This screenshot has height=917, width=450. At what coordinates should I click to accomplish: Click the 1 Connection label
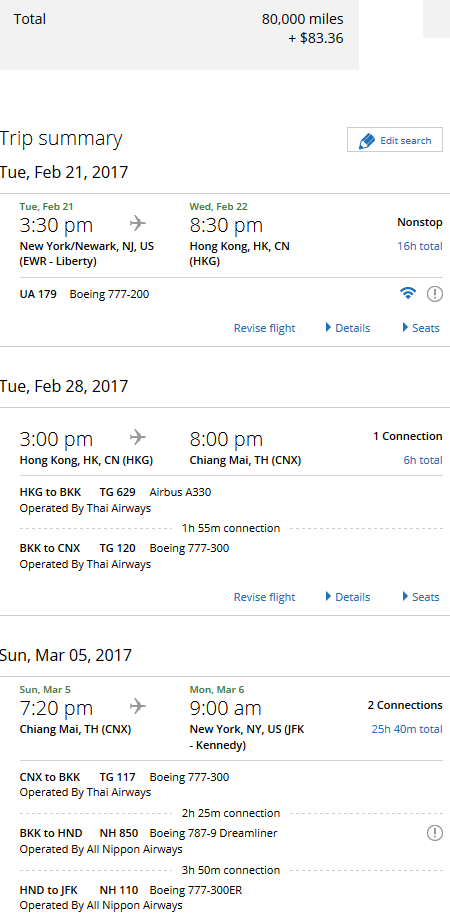[x=408, y=436]
